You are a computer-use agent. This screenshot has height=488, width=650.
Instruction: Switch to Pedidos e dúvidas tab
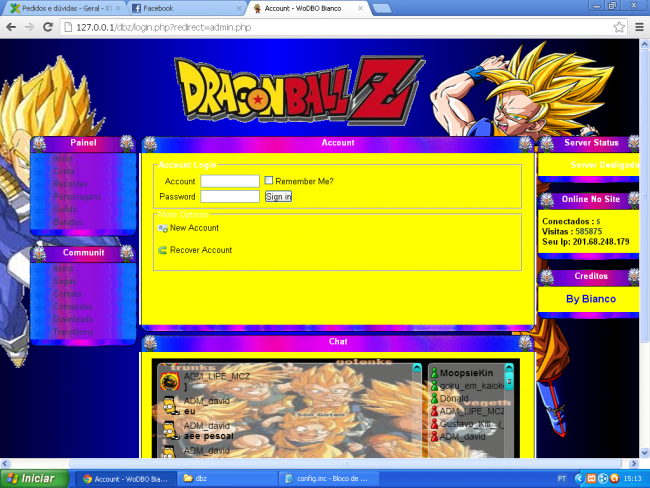(x=60, y=8)
